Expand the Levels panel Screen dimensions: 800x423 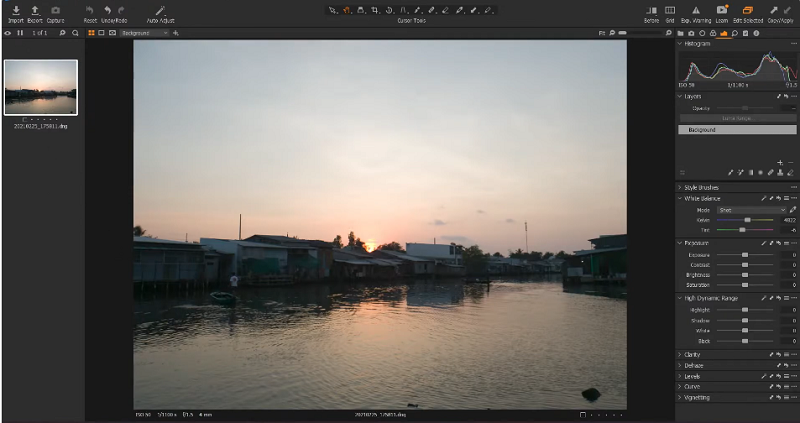pyautogui.click(x=680, y=377)
